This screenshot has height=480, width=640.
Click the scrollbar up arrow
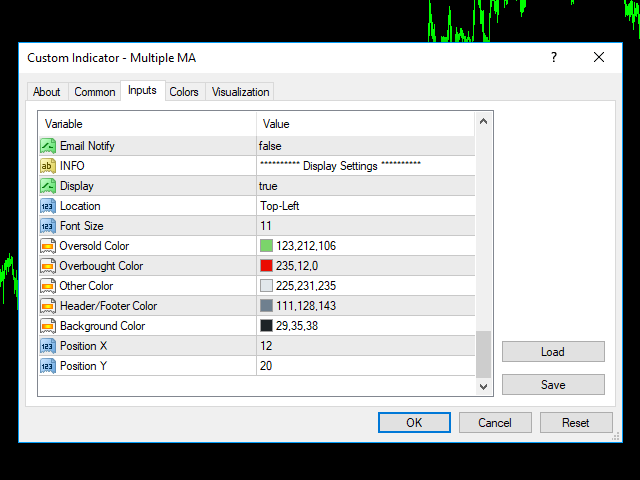(484, 122)
